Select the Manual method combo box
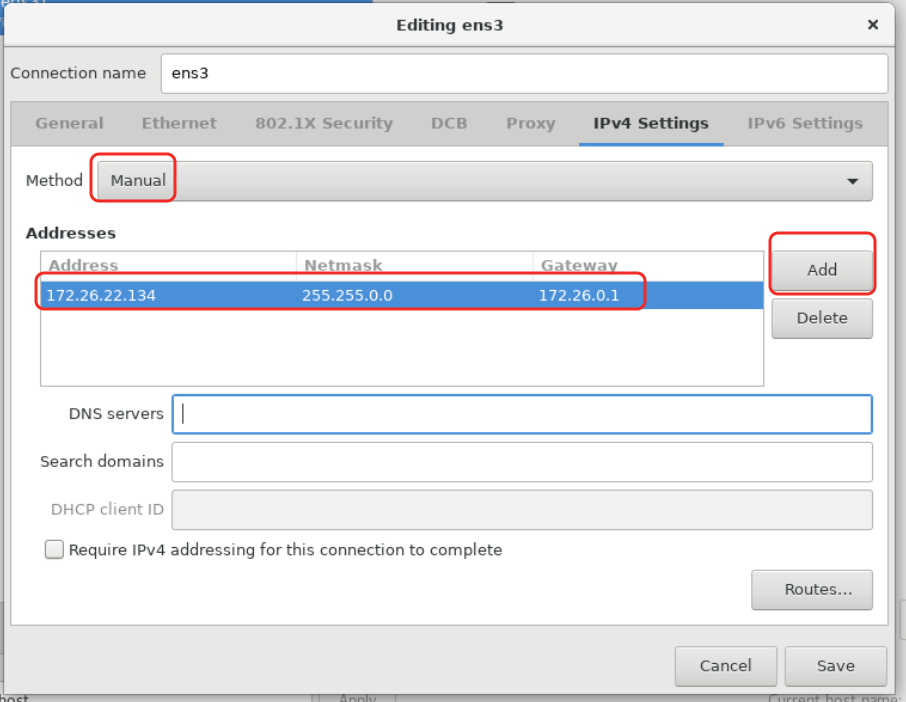This screenshot has width=906, height=702. [485, 181]
